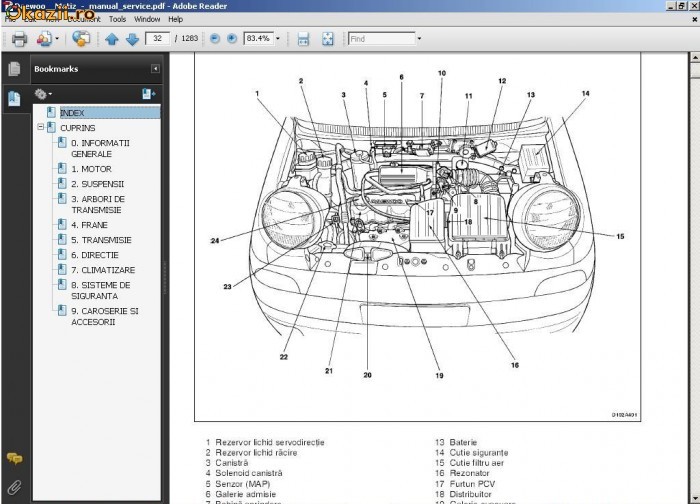Screen dimensions: 700x504
Task: Open the Find options dropdown arrow
Action: [419, 39]
